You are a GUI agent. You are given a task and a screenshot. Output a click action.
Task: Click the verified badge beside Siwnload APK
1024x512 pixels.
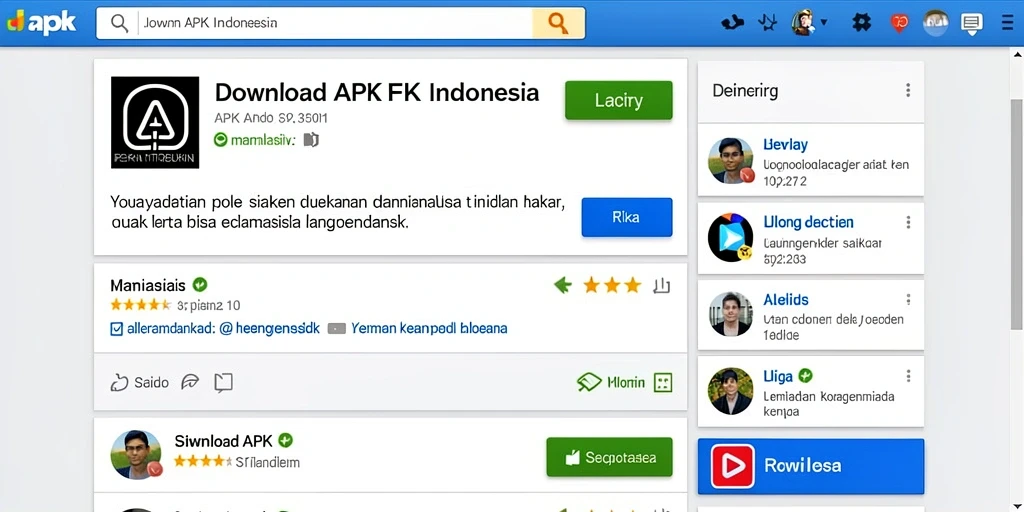tap(285, 440)
